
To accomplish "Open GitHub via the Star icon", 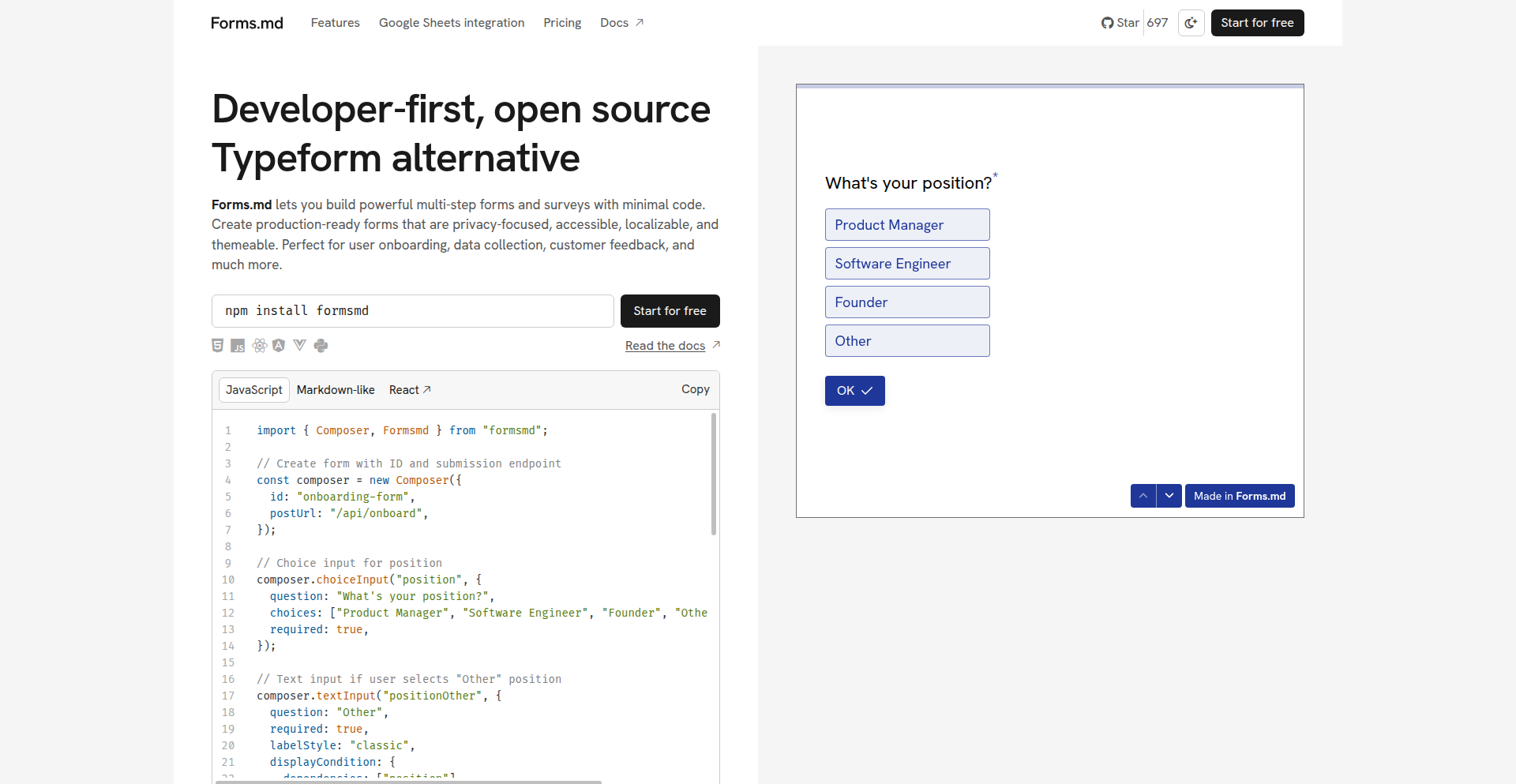I will point(1120,23).
